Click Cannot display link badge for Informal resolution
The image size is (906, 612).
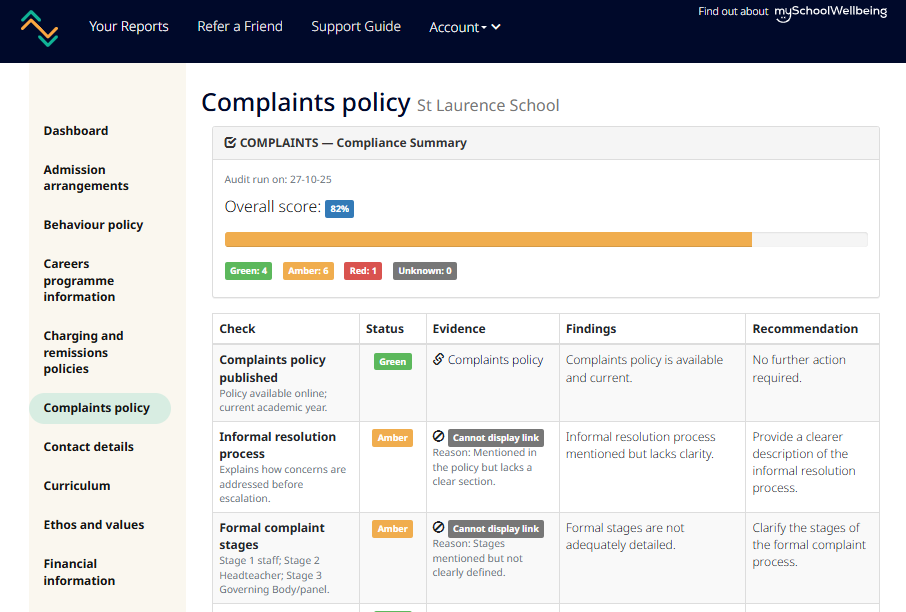coord(495,438)
